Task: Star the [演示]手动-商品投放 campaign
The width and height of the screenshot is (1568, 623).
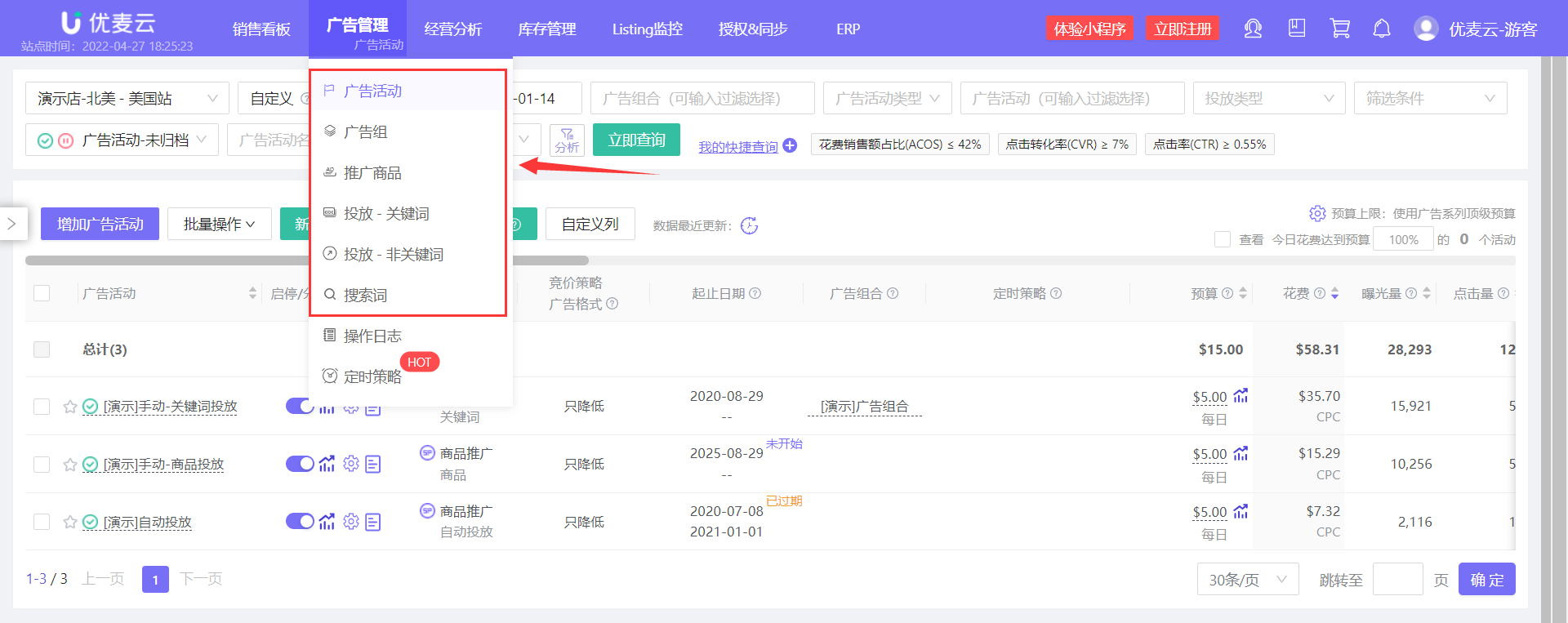Action: (70, 465)
